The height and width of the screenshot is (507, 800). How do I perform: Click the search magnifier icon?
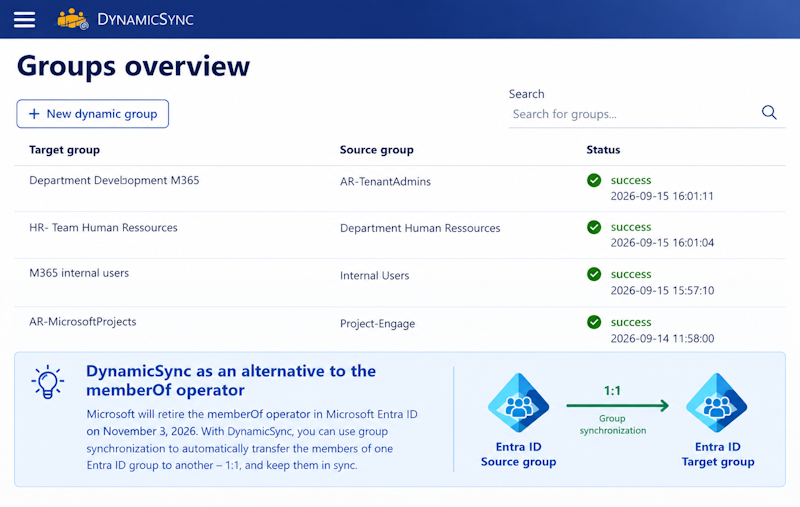[x=769, y=112]
